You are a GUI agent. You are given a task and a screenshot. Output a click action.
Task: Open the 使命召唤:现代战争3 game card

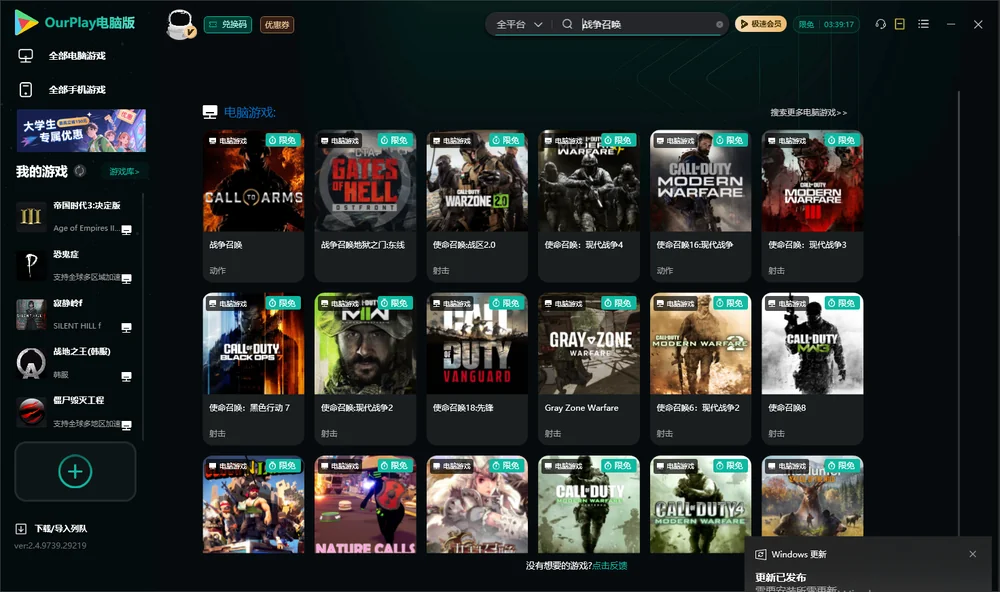[x=812, y=205]
